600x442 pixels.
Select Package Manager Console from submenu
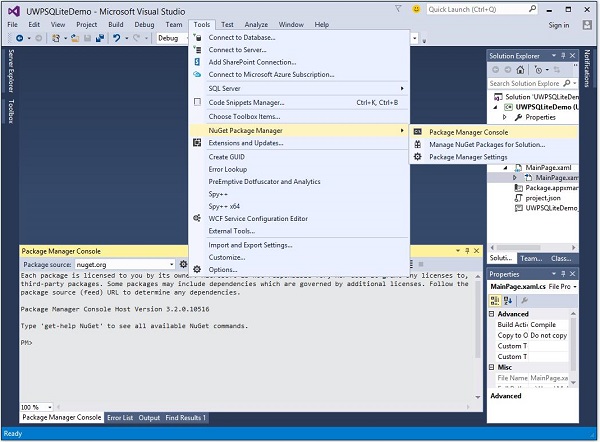[468, 131]
